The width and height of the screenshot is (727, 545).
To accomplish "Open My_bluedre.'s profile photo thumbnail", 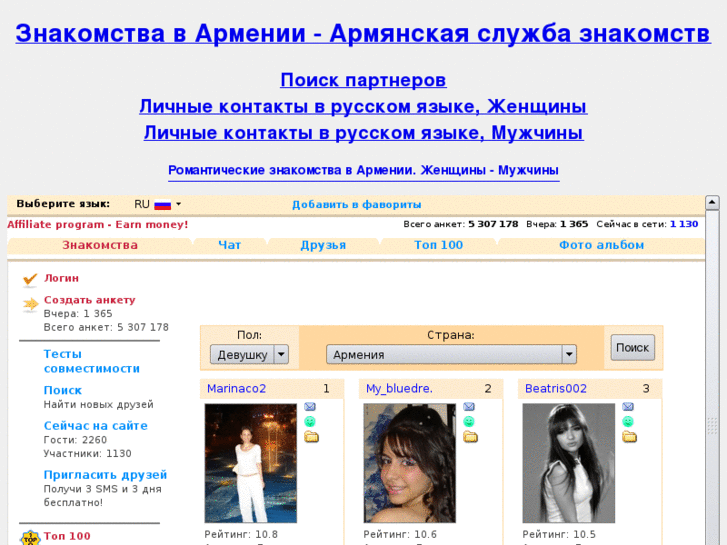I will click(x=409, y=463).
